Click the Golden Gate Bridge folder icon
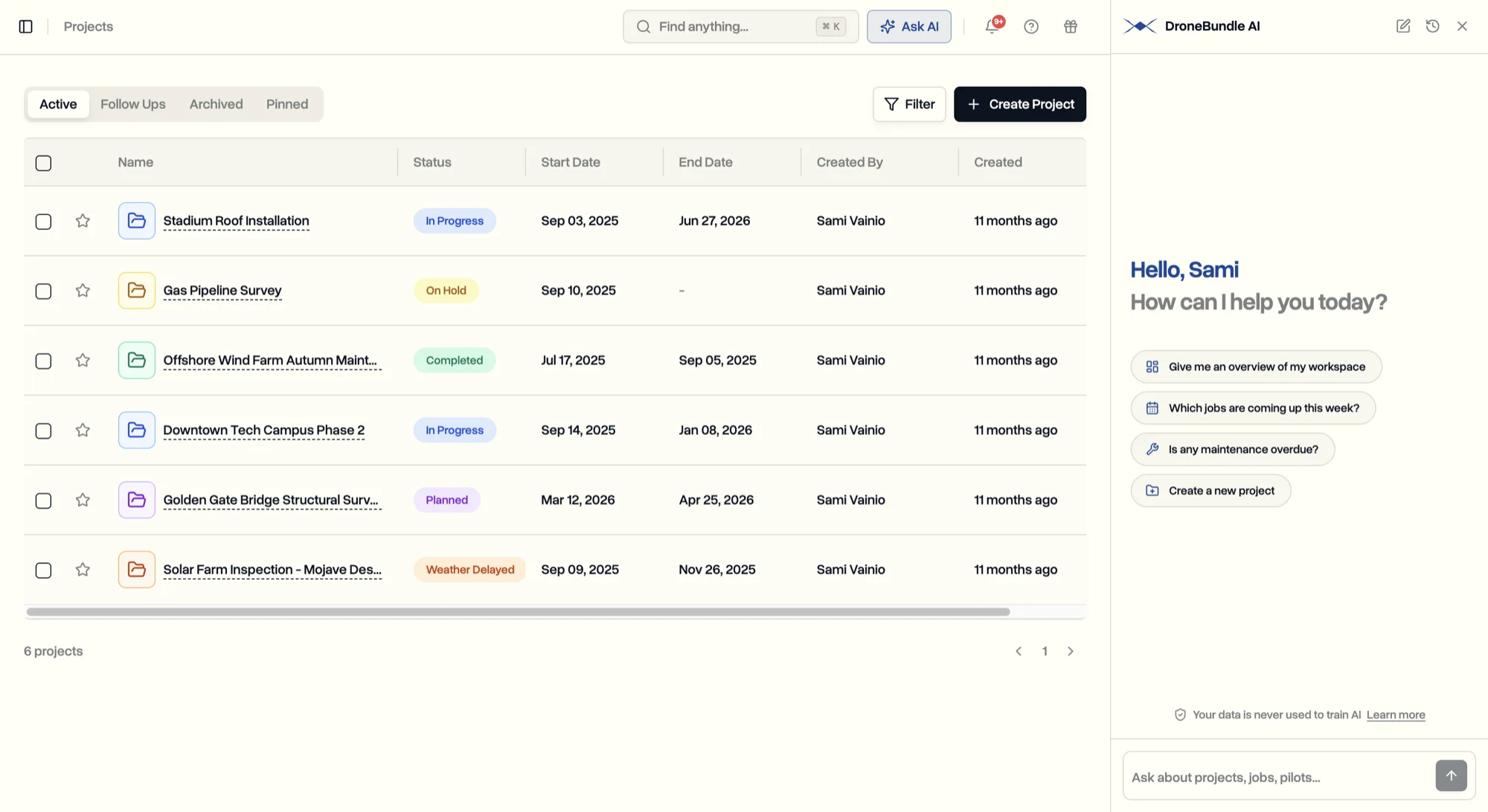Image resolution: width=1488 pixels, height=812 pixels. coord(137,500)
